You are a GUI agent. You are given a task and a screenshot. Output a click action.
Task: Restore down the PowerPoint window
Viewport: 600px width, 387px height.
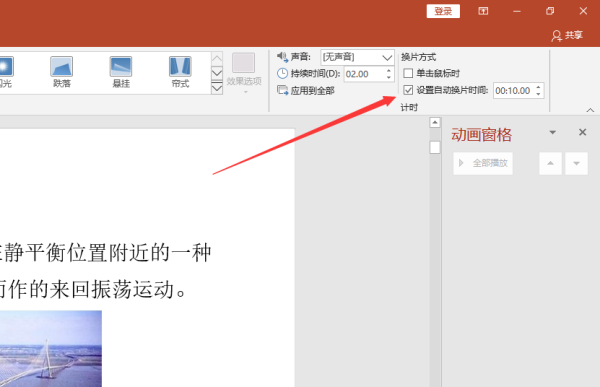click(550, 11)
